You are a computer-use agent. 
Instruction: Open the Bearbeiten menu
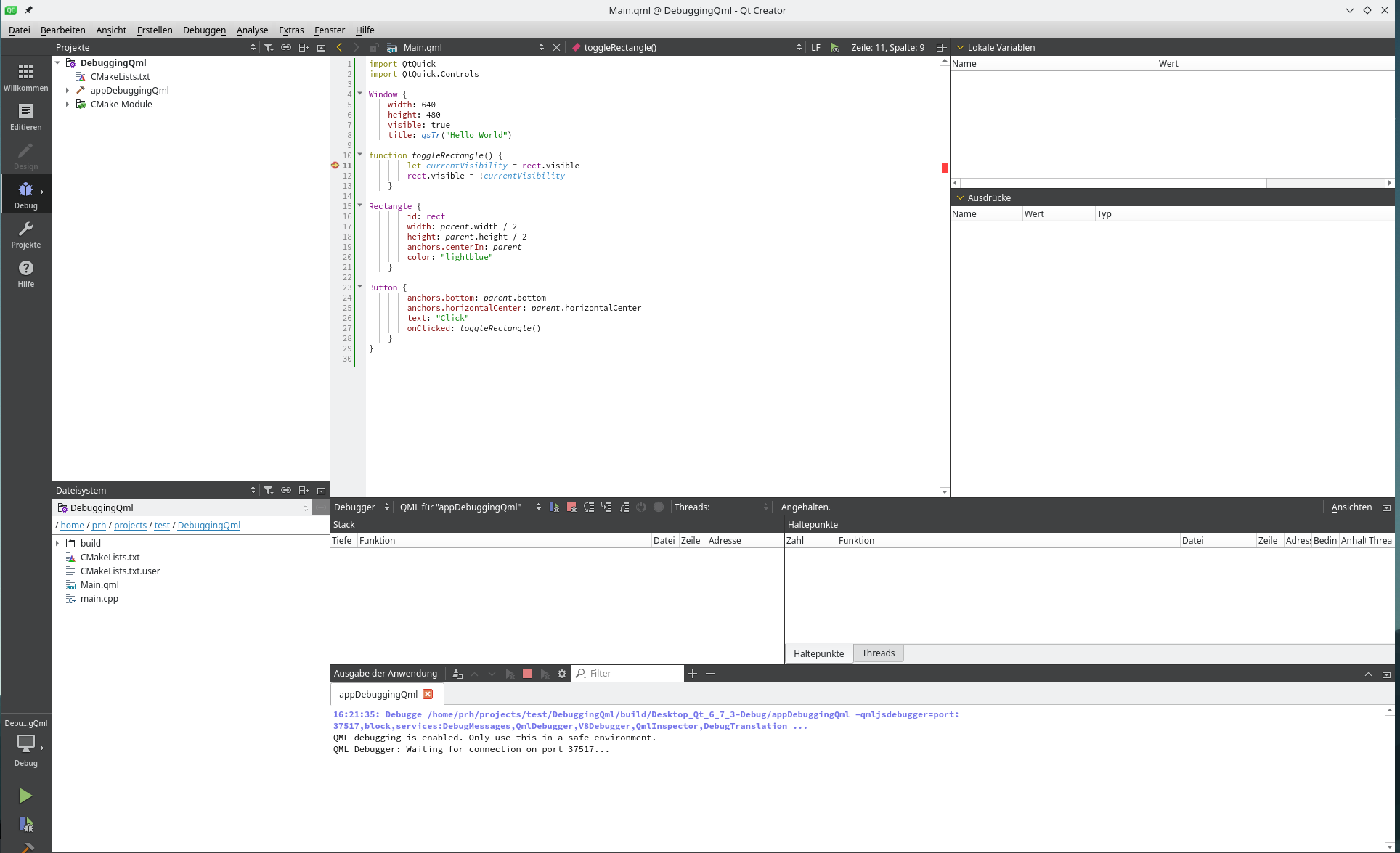coord(63,30)
